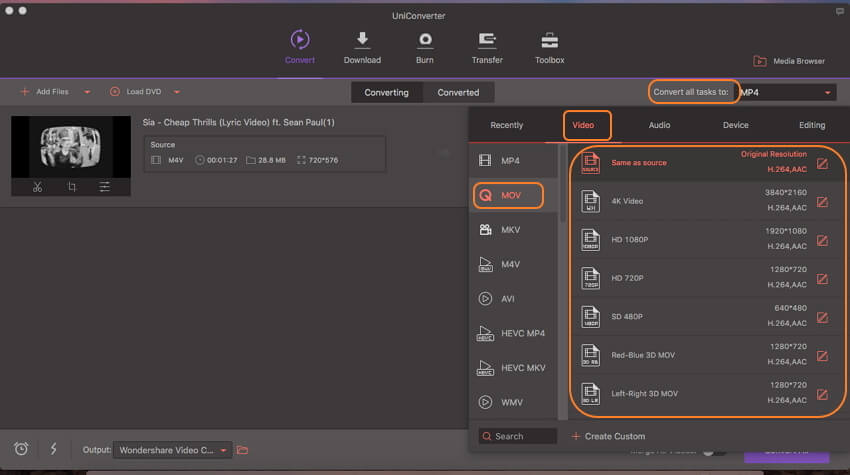
Task: Click Add Files button
Action: tap(44, 92)
